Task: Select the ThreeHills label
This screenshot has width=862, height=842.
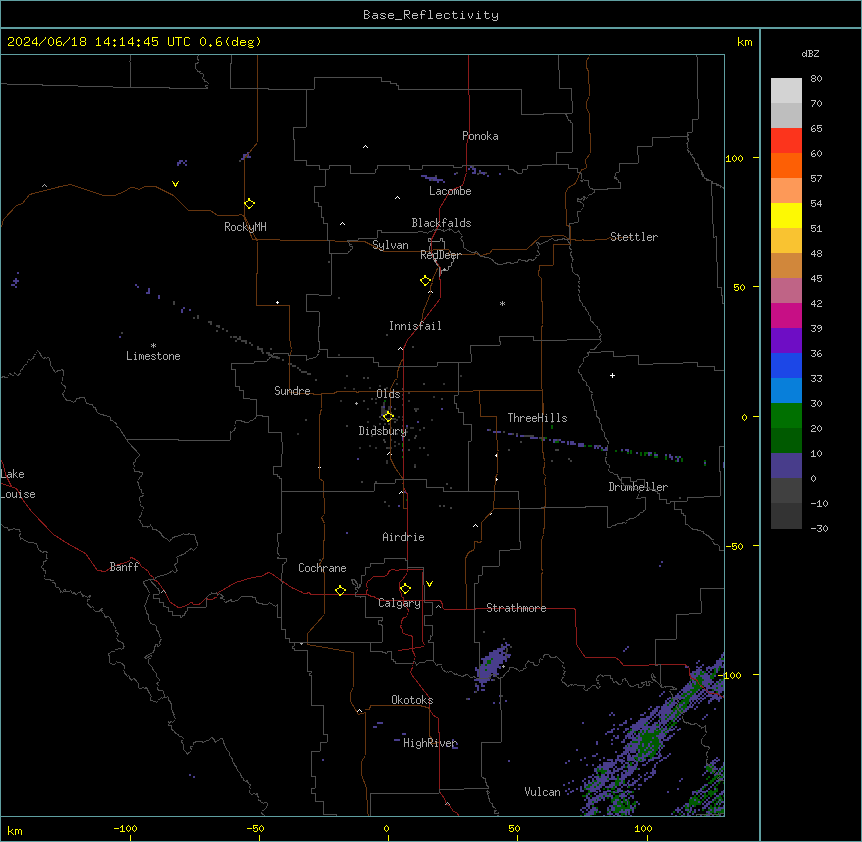Action: coord(537,418)
